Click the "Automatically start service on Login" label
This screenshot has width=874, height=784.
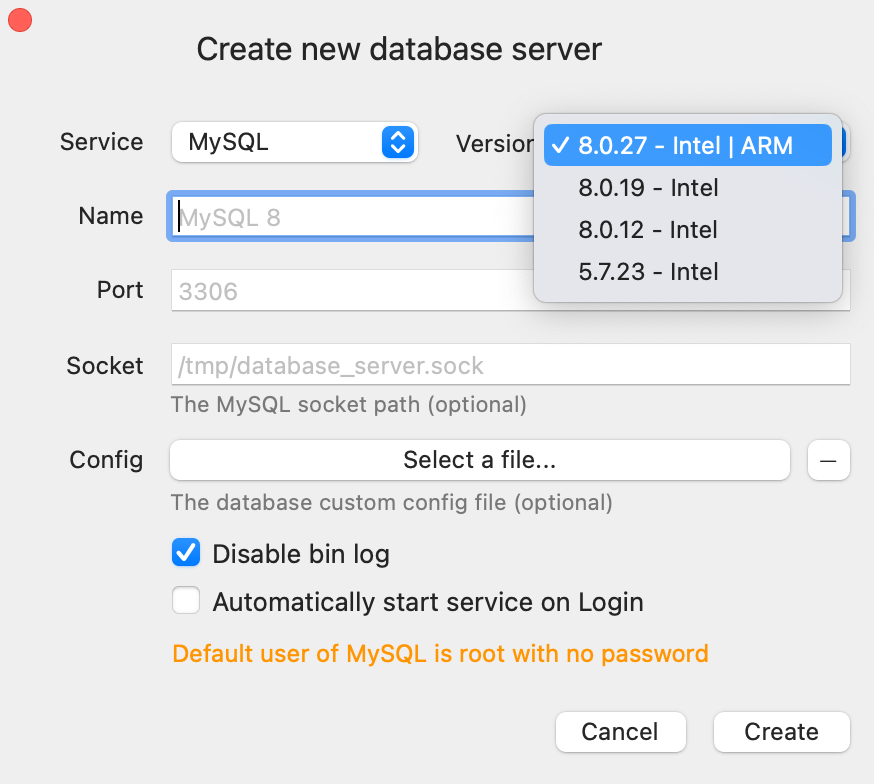[x=428, y=602]
